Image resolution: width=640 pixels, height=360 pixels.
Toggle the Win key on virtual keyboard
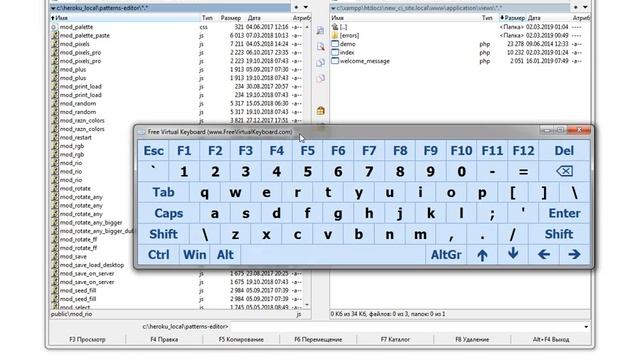click(194, 255)
